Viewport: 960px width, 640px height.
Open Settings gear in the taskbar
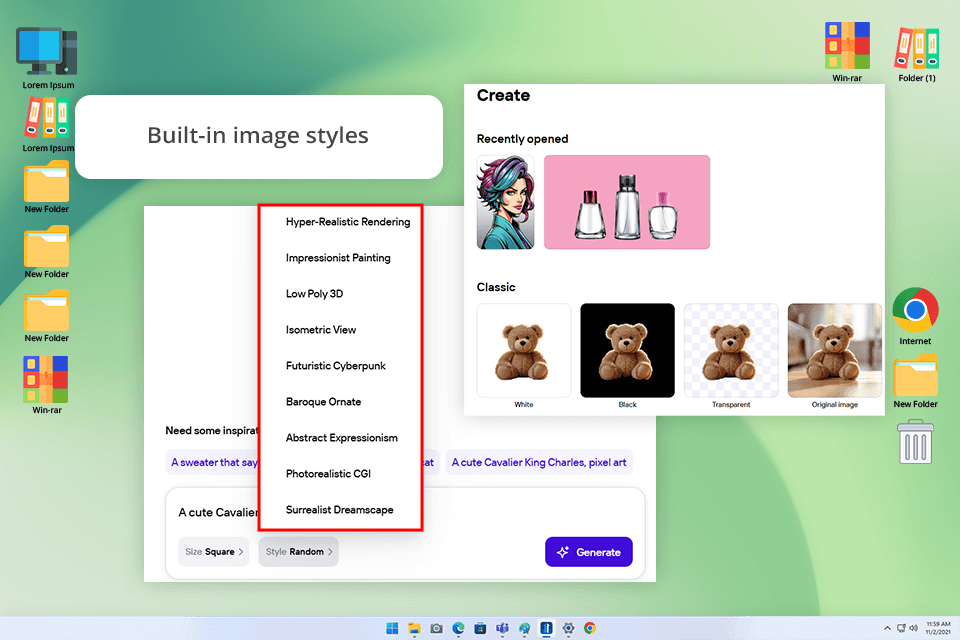click(568, 628)
